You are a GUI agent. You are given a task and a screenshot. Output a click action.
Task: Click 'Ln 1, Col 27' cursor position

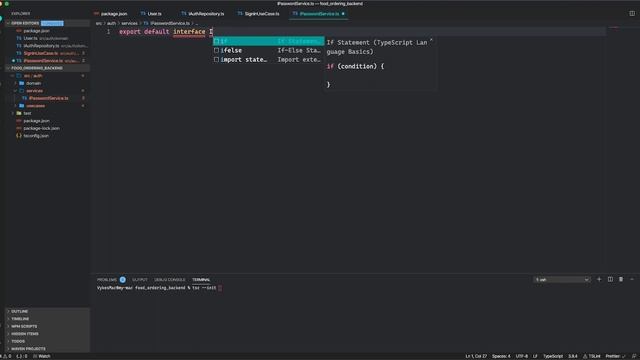[476, 356]
